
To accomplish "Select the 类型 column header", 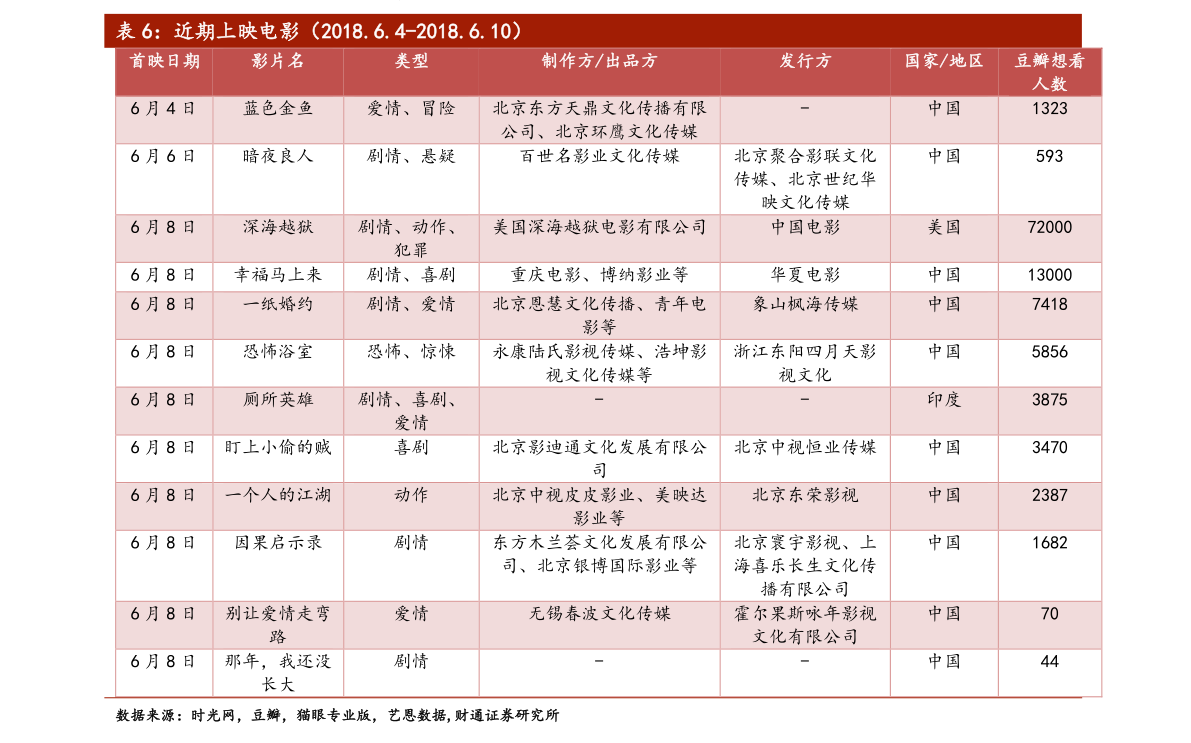I will pos(411,61).
